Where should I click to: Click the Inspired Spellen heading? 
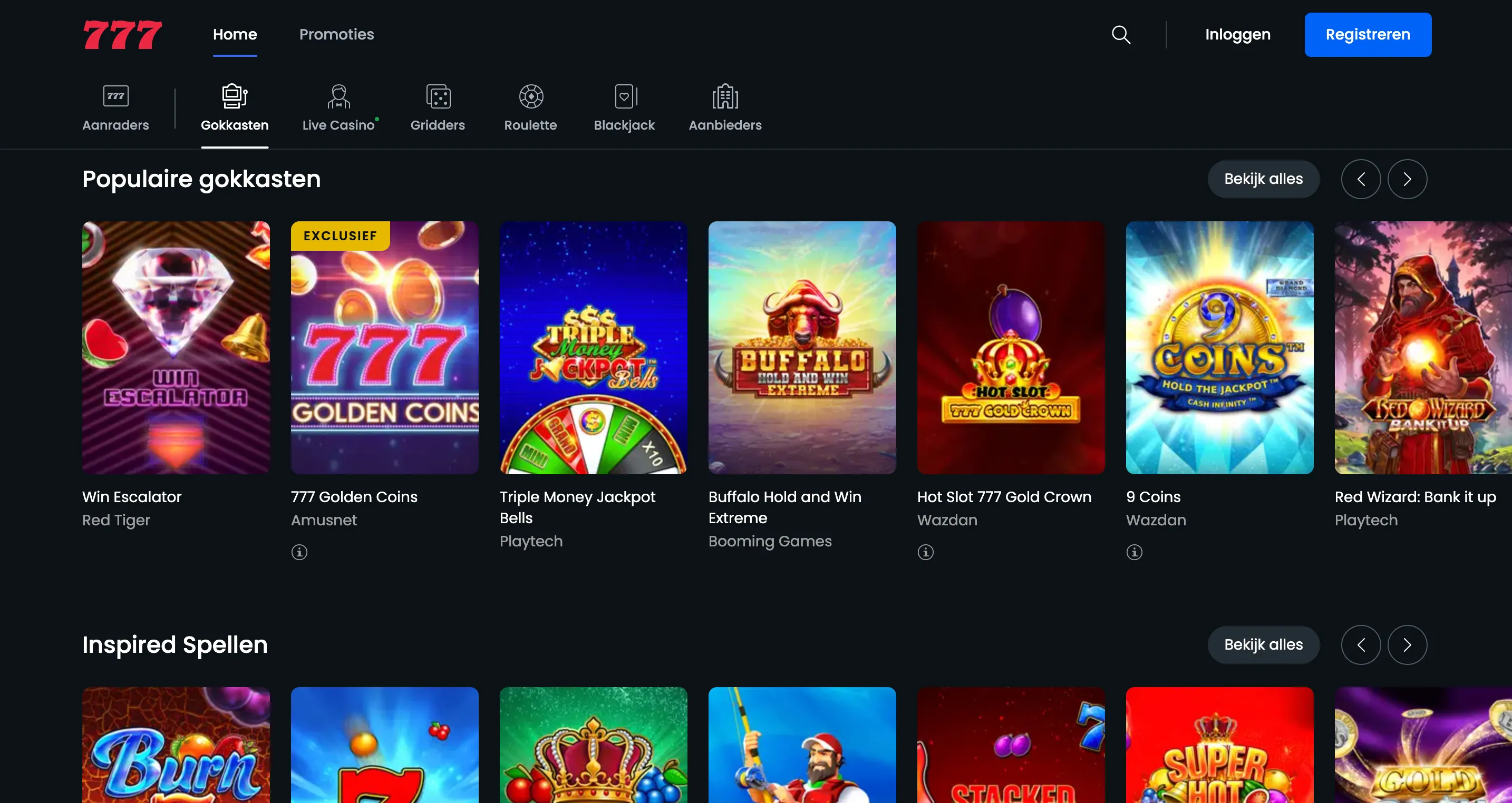[175, 644]
